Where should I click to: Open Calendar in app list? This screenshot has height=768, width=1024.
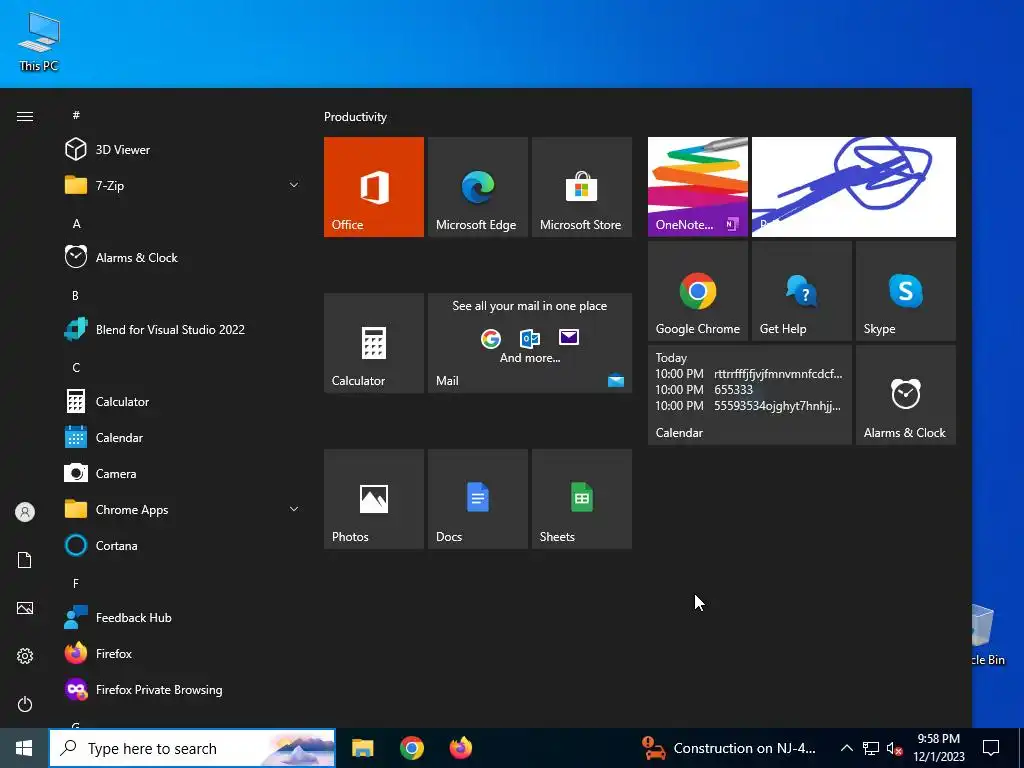pos(183,438)
